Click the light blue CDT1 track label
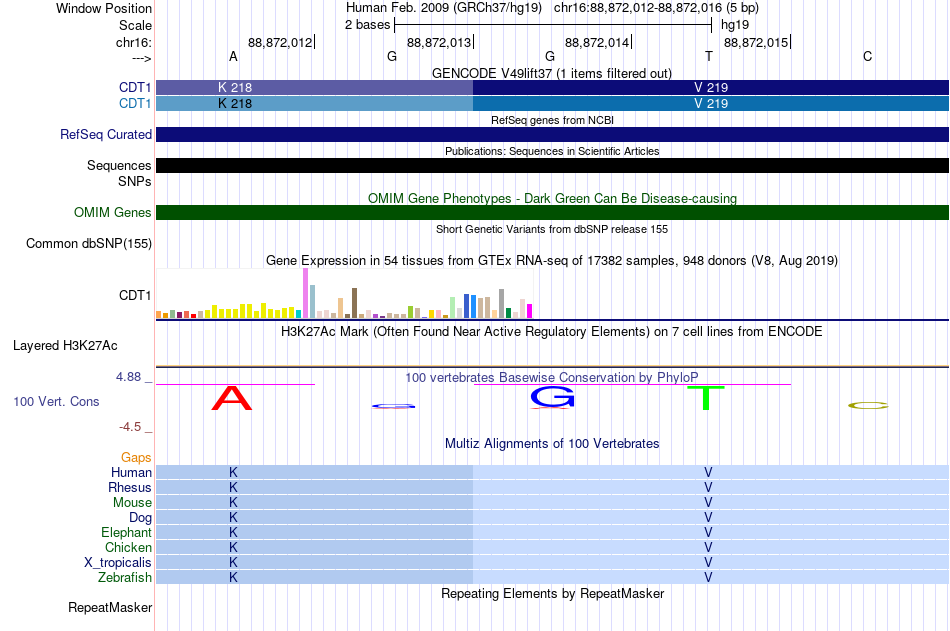Image resolution: width=950 pixels, height=631 pixels. (x=135, y=104)
